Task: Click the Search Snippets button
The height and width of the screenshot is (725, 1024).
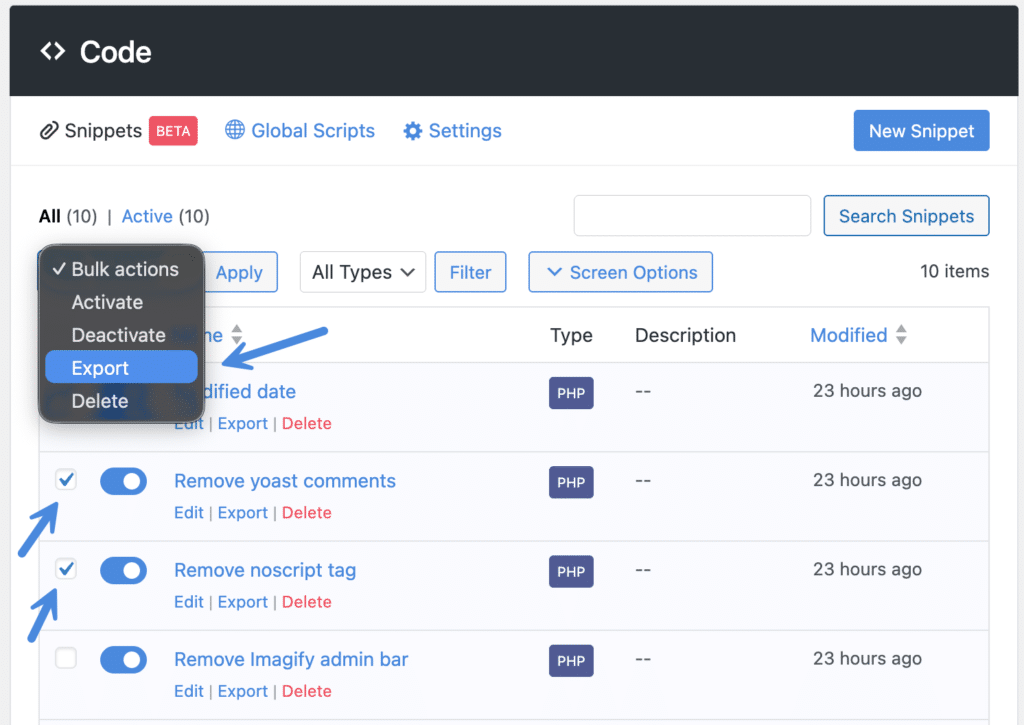Action: tap(905, 215)
